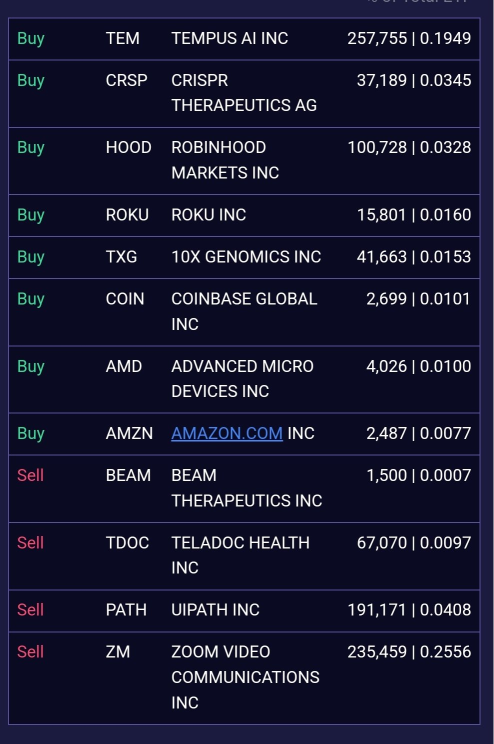Select the 257,755 | 0.1949 value cell
This screenshot has height=744, width=494.
tap(409, 38)
